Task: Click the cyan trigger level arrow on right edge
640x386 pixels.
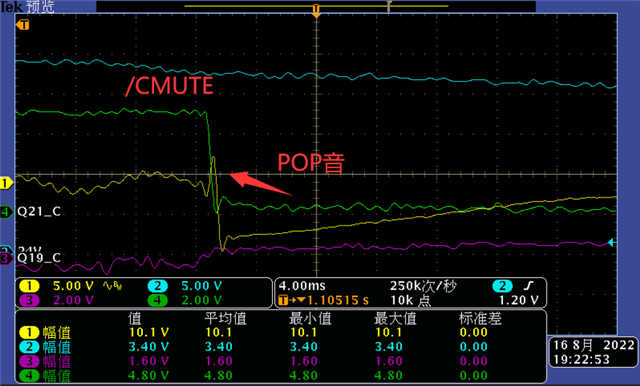Action: (x=611, y=243)
